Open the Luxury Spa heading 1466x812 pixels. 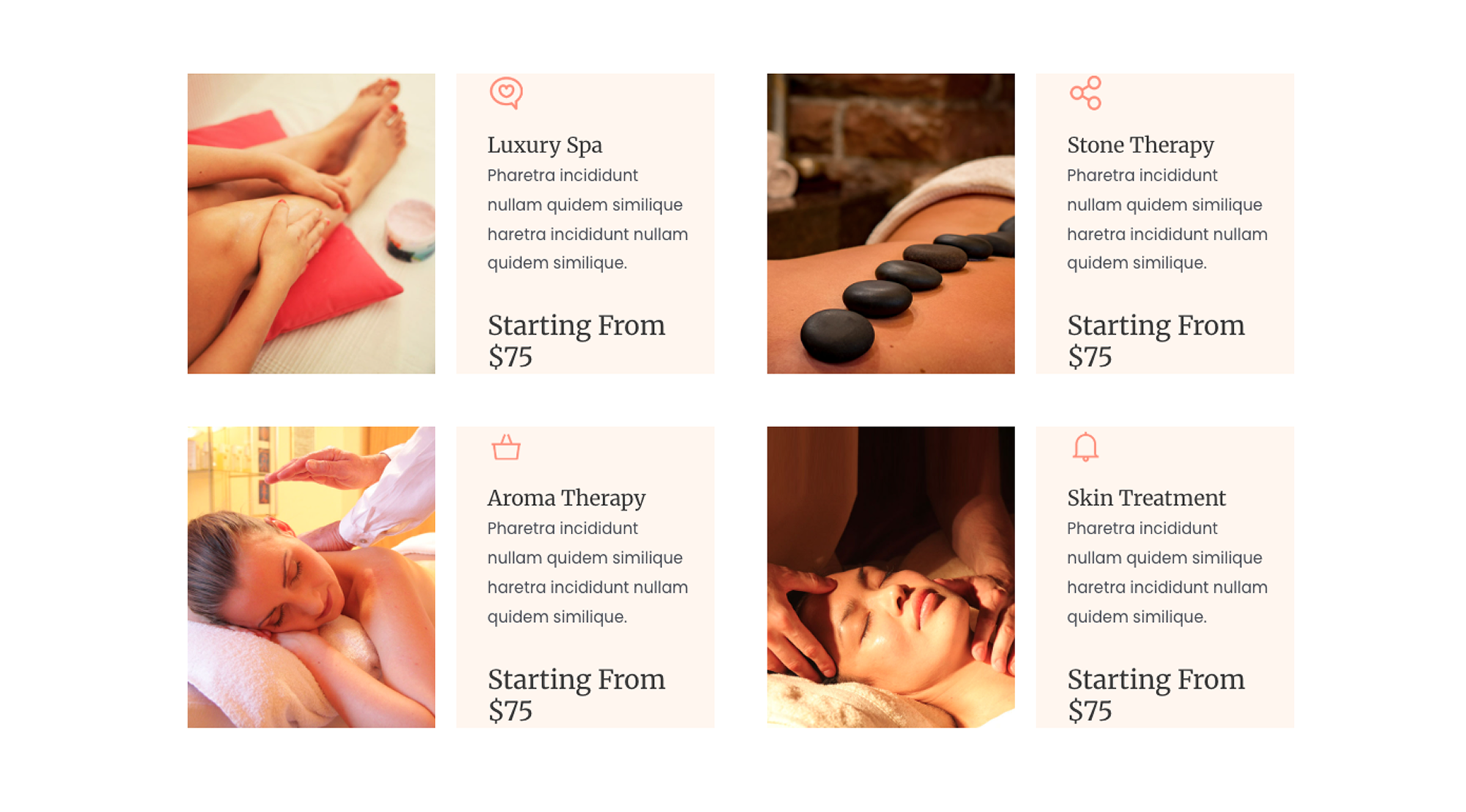pos(545,145)
